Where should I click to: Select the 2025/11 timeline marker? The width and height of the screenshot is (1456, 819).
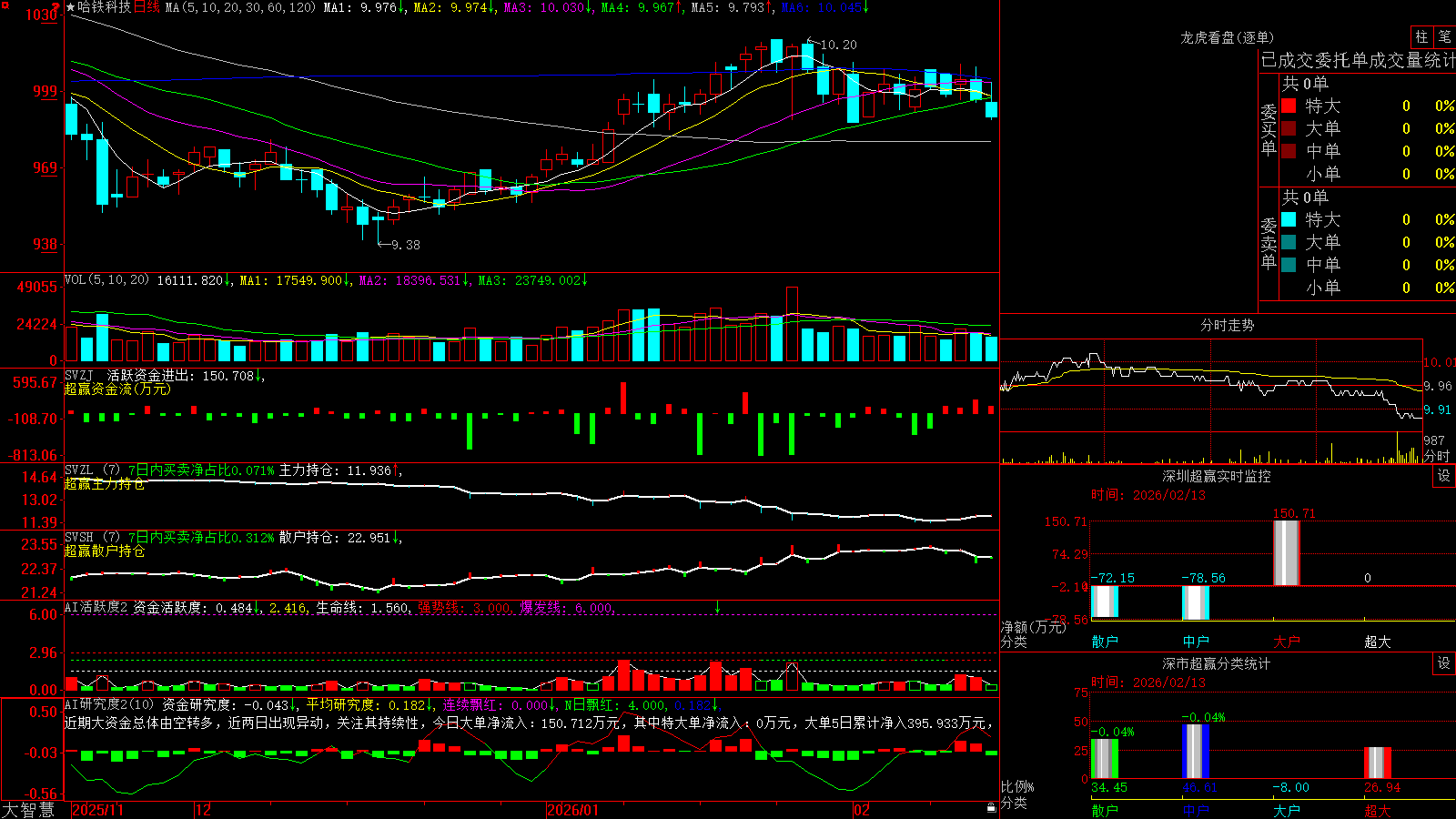97,810
